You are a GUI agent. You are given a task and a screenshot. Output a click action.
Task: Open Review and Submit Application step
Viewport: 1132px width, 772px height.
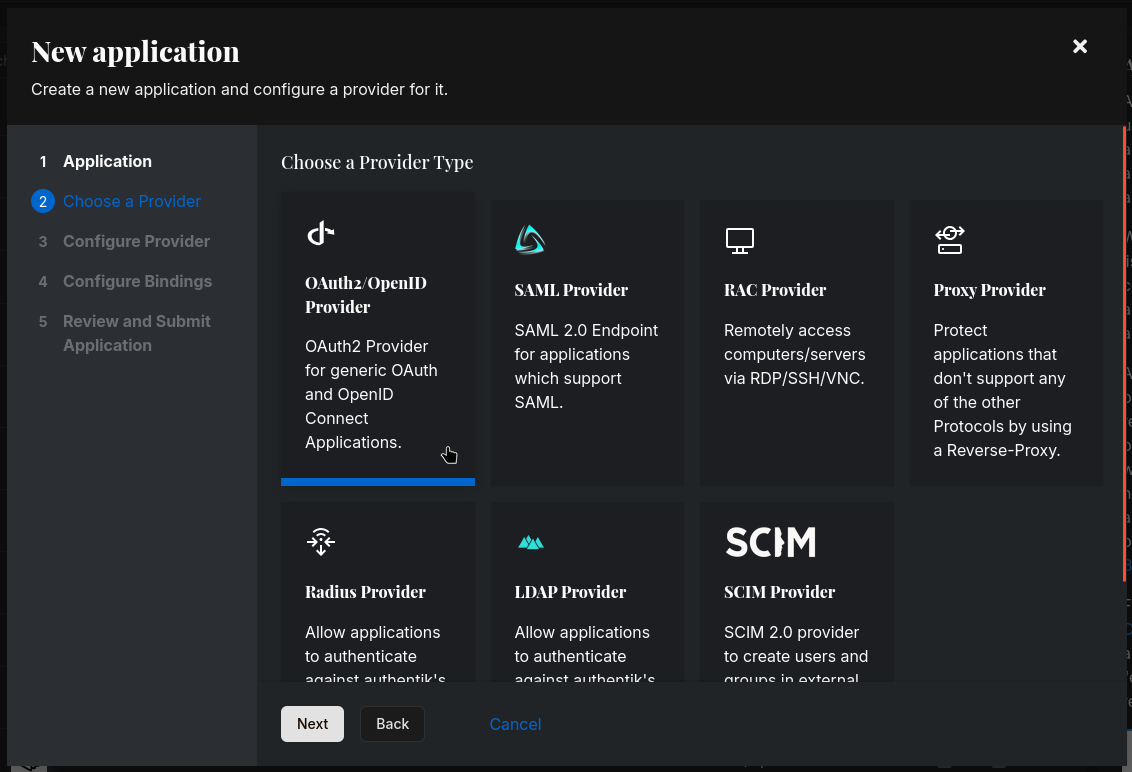136,333
